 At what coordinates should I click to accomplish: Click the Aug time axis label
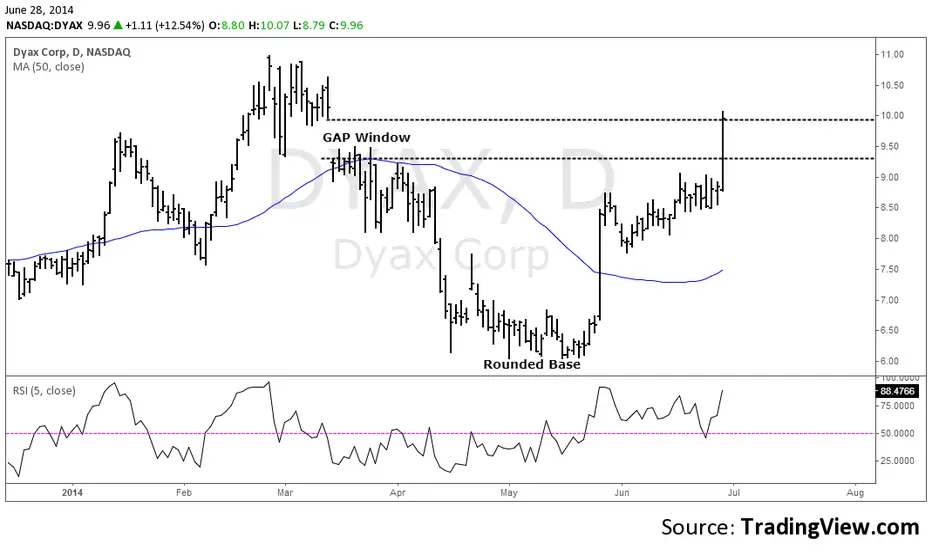pos(855,492)
